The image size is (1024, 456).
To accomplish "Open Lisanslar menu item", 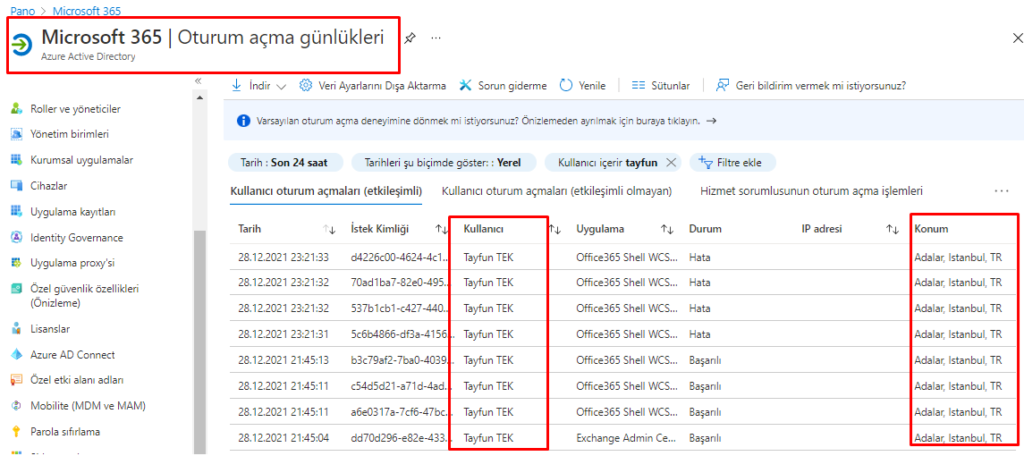I will pos(50,329).
